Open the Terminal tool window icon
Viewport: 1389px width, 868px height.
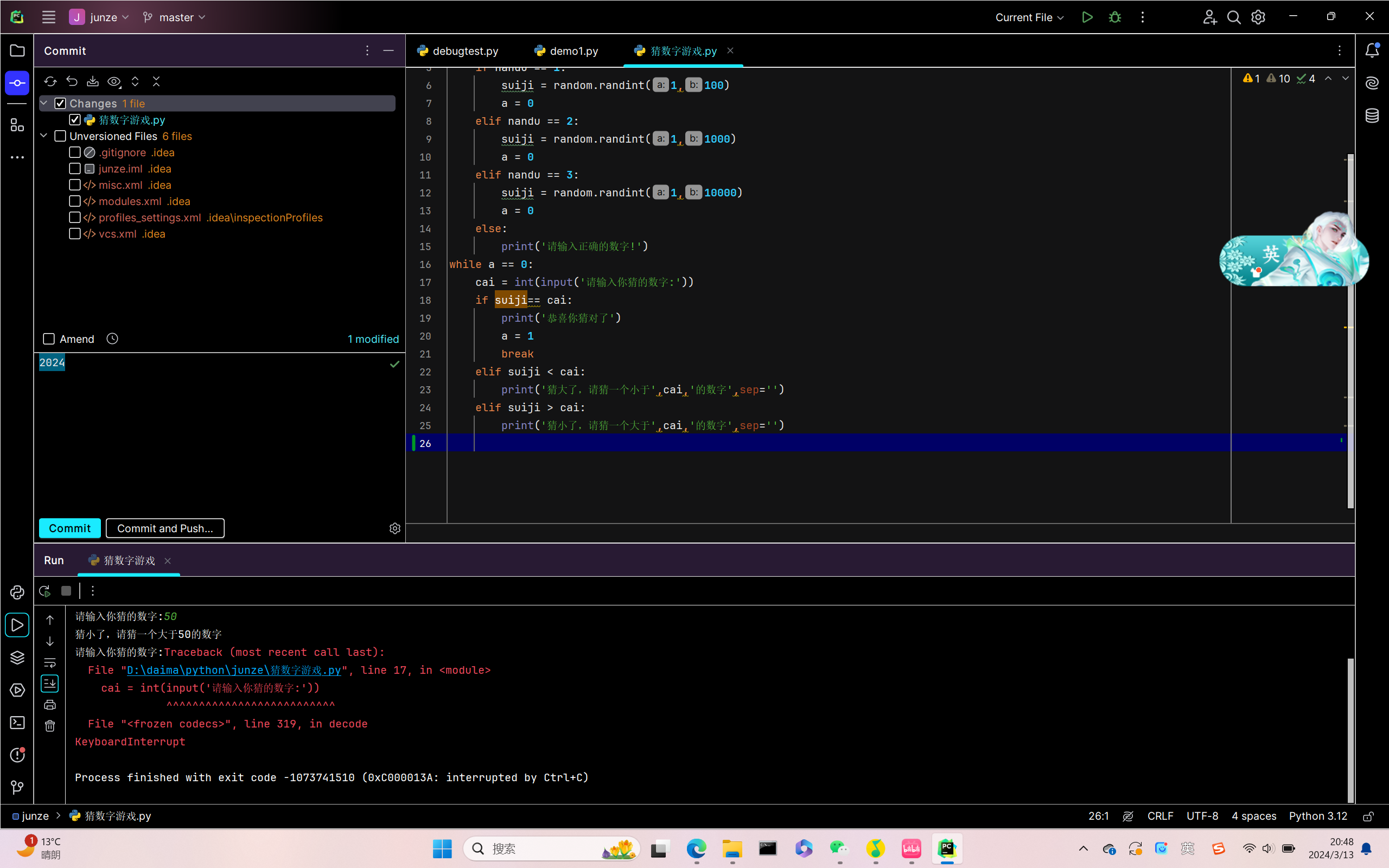(17, 722)
